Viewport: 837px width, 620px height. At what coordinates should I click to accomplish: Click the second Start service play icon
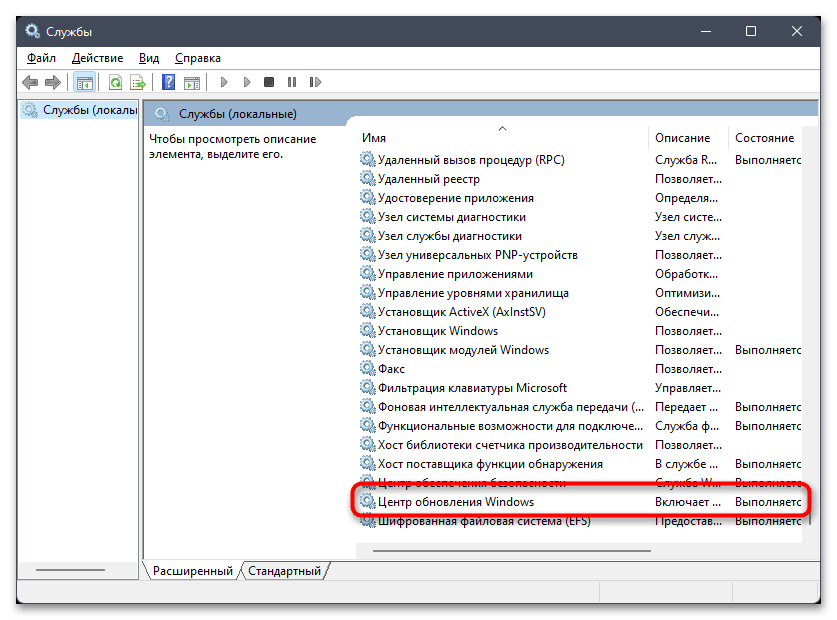coord(246,82)
